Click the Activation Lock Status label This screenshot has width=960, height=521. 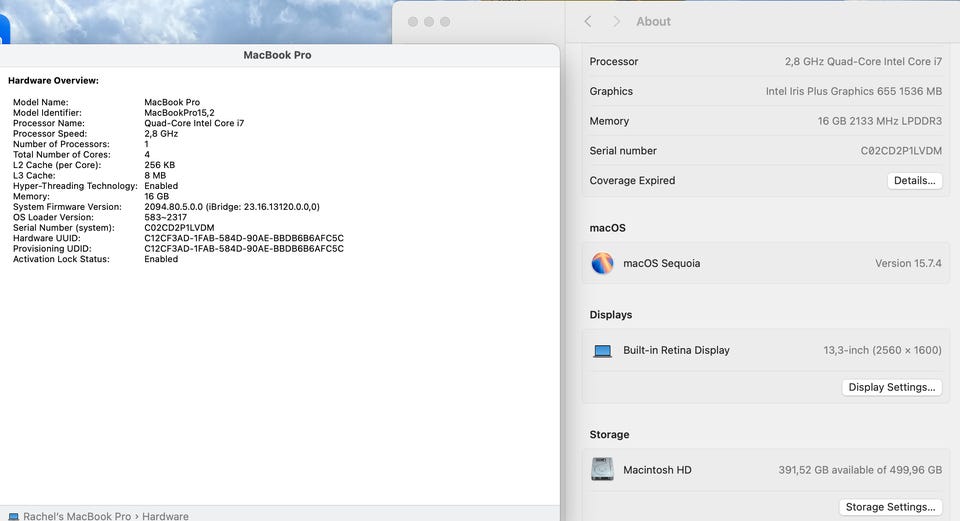click(61, 259)
